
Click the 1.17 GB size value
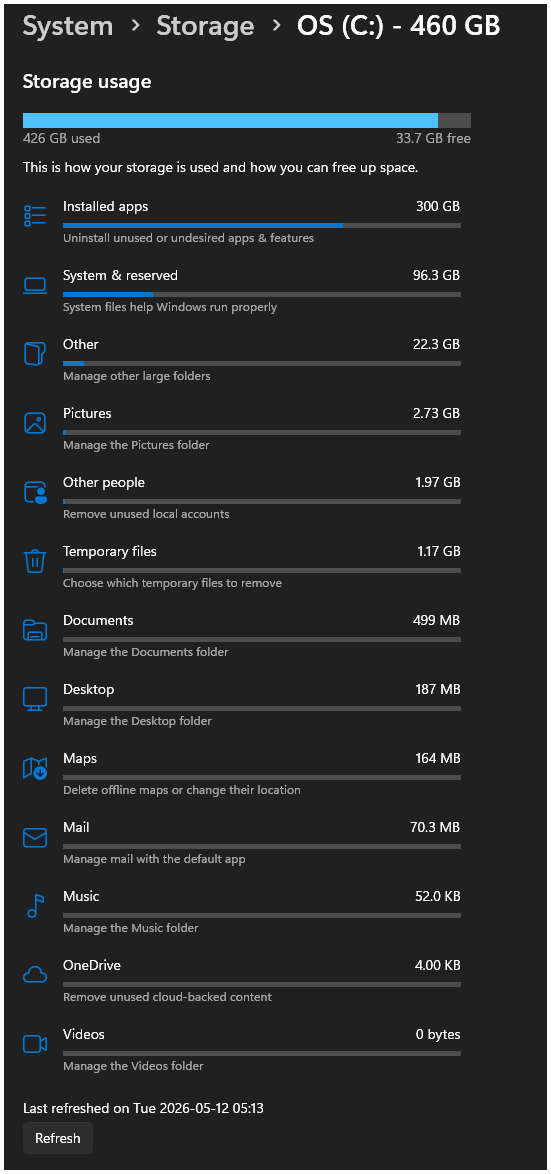coord(438,551)
